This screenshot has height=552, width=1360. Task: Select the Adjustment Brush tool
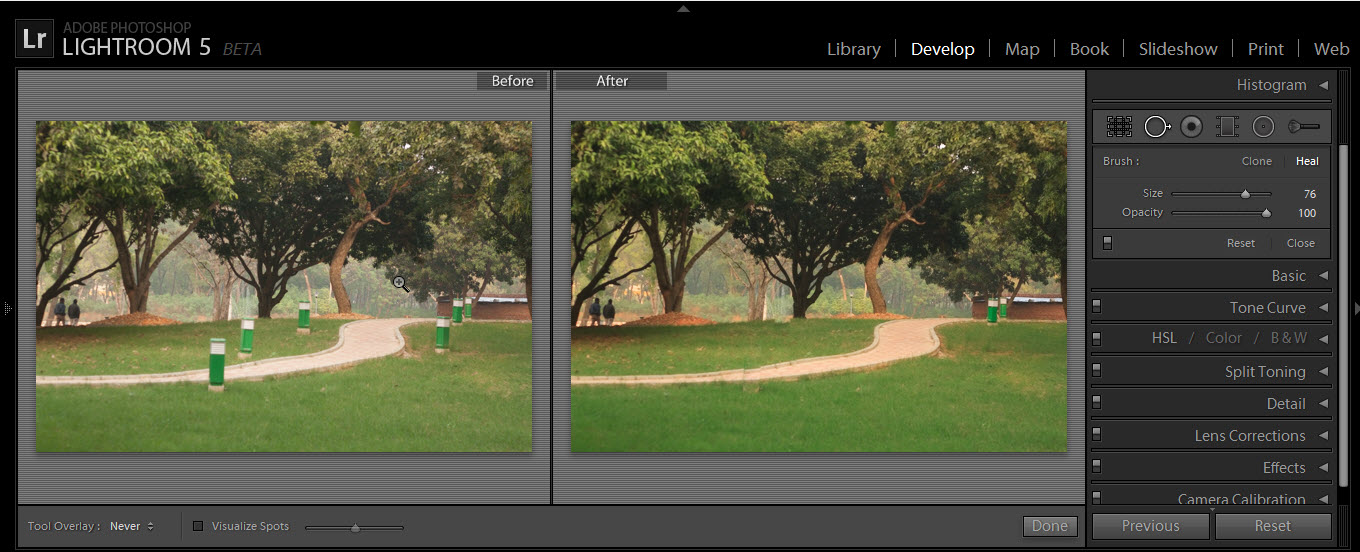(1303, 126)
